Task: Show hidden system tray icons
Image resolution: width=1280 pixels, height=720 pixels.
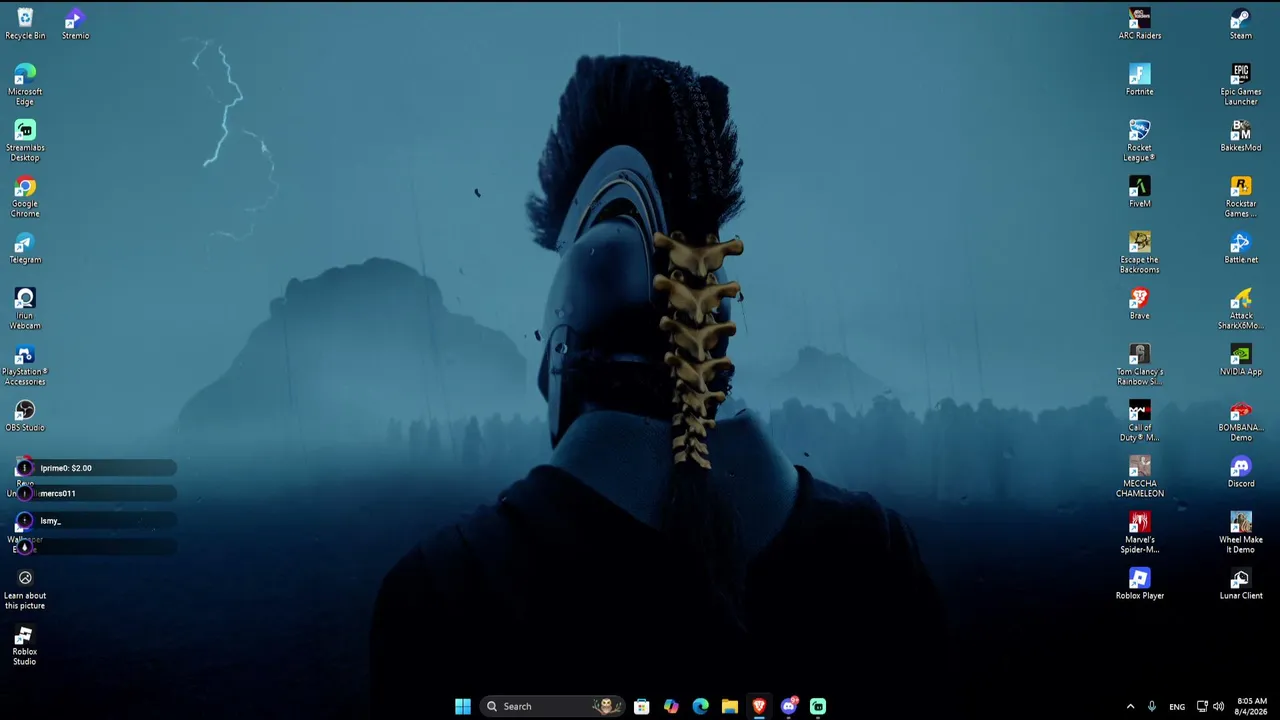Action: 1130,706
